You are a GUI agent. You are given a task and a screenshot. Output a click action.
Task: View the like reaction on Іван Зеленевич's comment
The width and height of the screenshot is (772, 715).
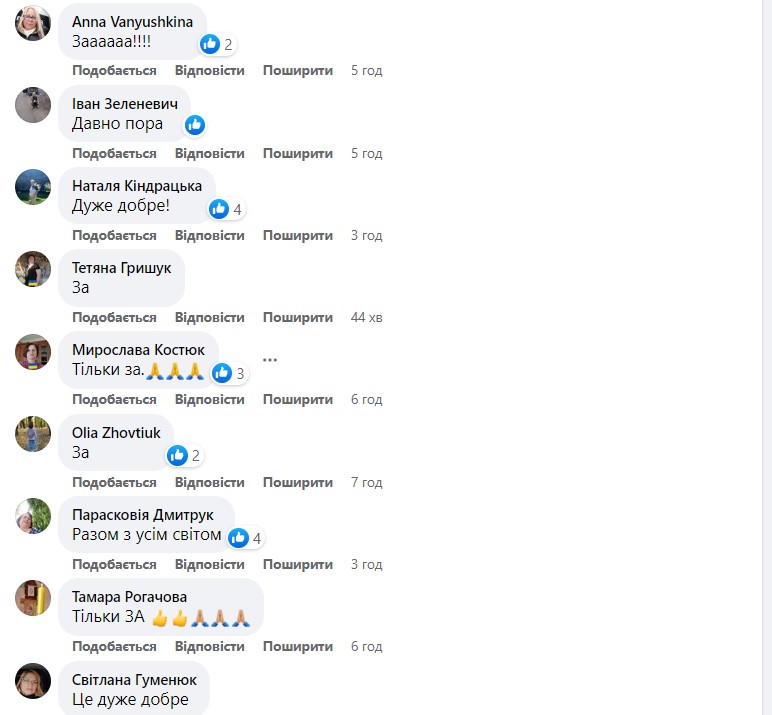195,125
